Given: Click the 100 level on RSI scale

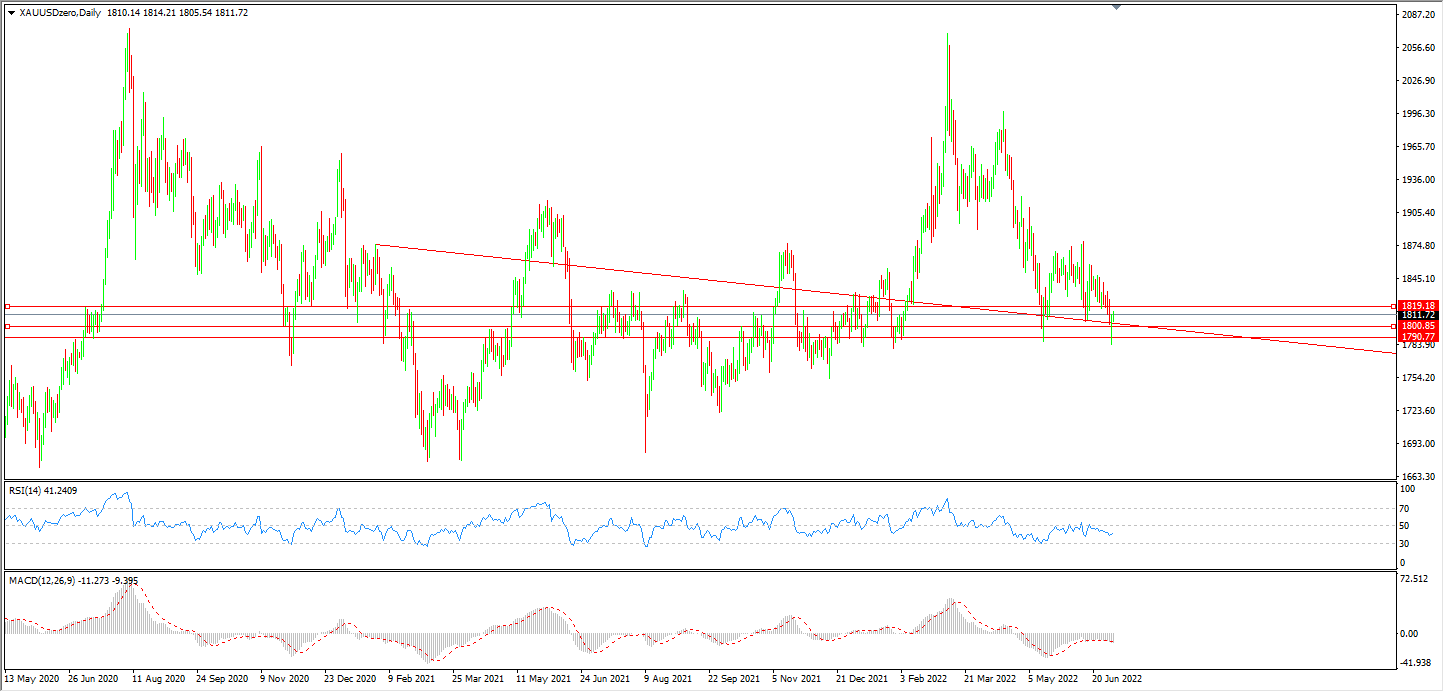Looking at the screenshot, I should [x=1406, y=489].
